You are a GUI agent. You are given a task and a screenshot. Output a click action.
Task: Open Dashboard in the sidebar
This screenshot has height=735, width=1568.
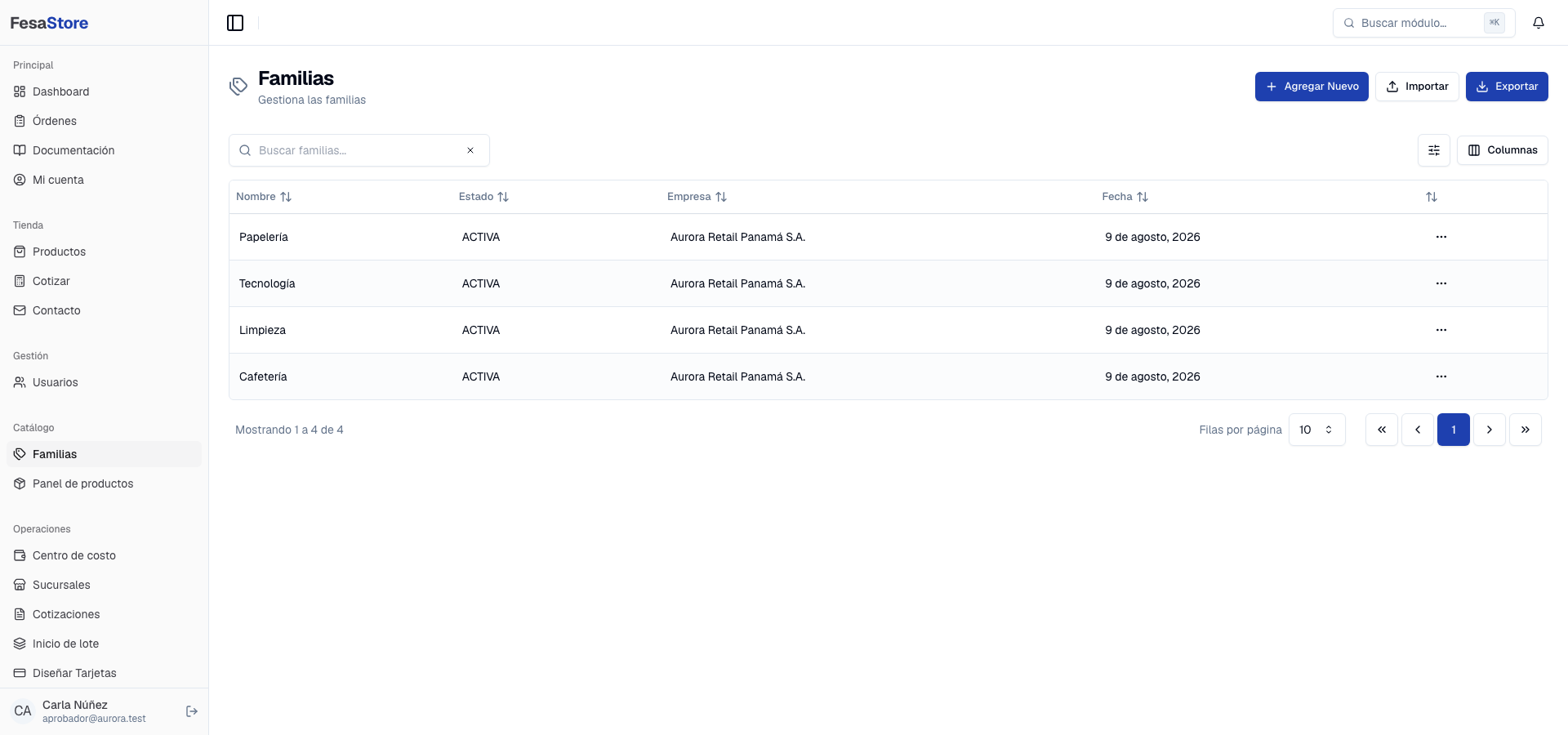click(104, 91)
